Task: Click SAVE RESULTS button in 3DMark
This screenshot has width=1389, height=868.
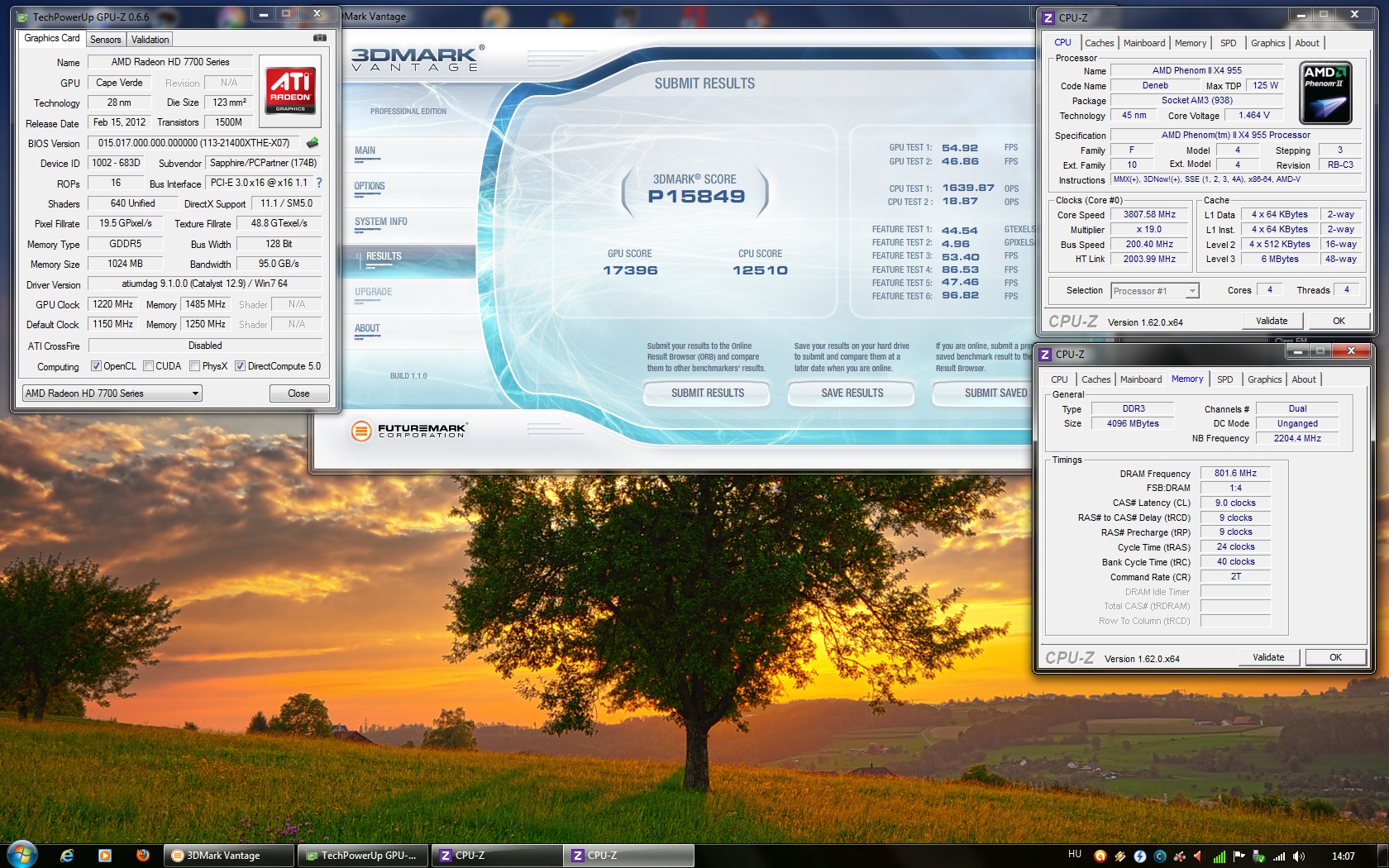Action: pos(852,393)
